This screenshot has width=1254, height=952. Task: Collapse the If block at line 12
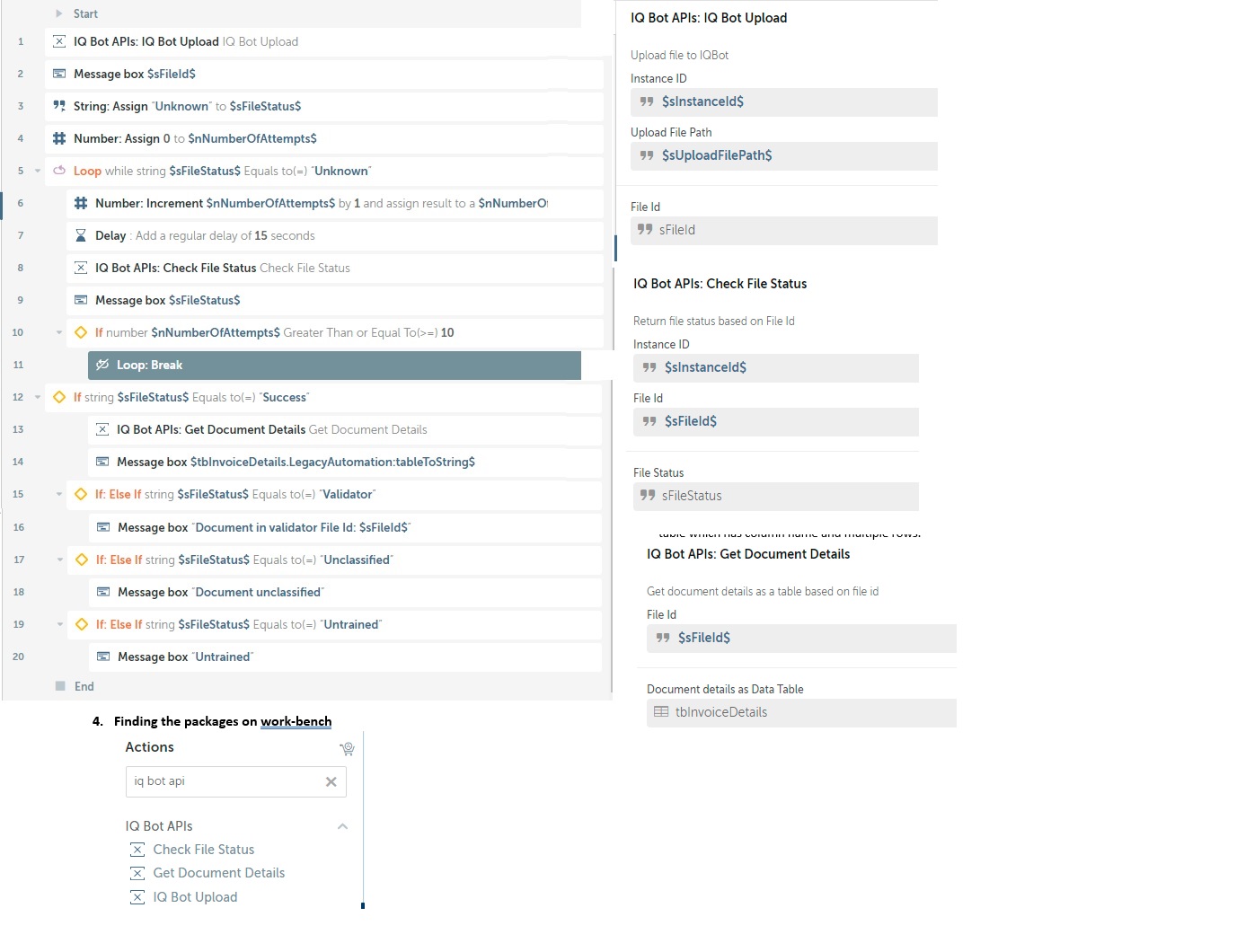coord(38,397)
